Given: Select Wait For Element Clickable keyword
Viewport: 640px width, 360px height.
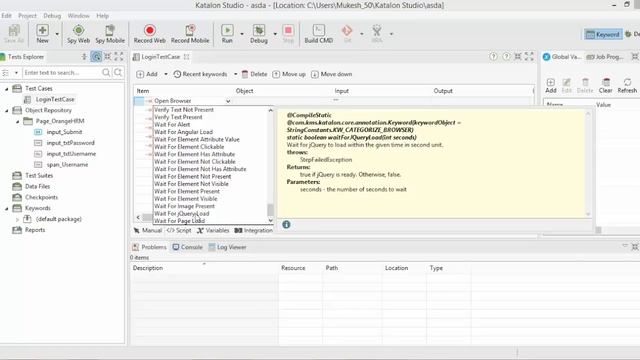Looking at the screenshot, I should [x=189, y=147].
